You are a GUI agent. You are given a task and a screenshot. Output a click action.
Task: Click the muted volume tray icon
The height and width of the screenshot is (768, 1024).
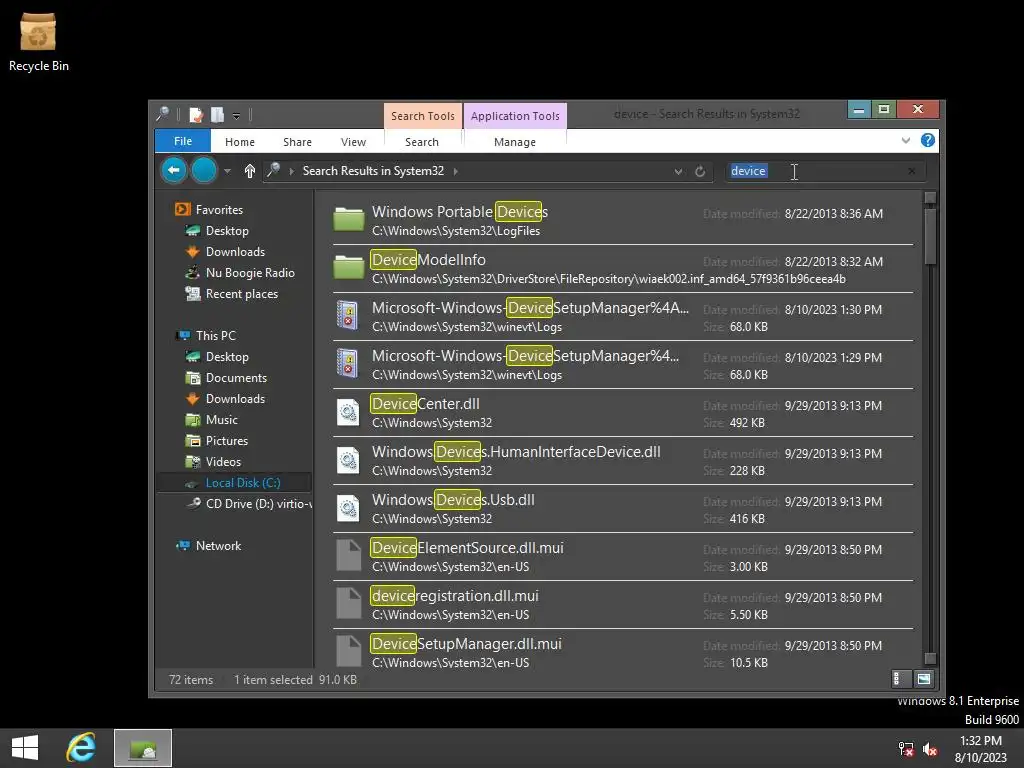point(930,749)
